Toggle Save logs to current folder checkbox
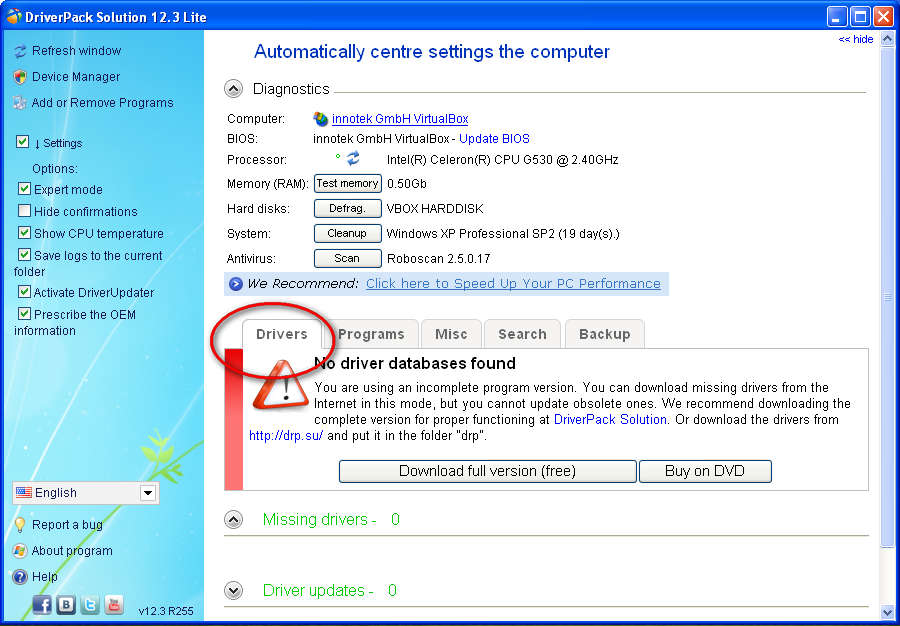This screenshot has width=900, height=626. click(x=24, y=254)
